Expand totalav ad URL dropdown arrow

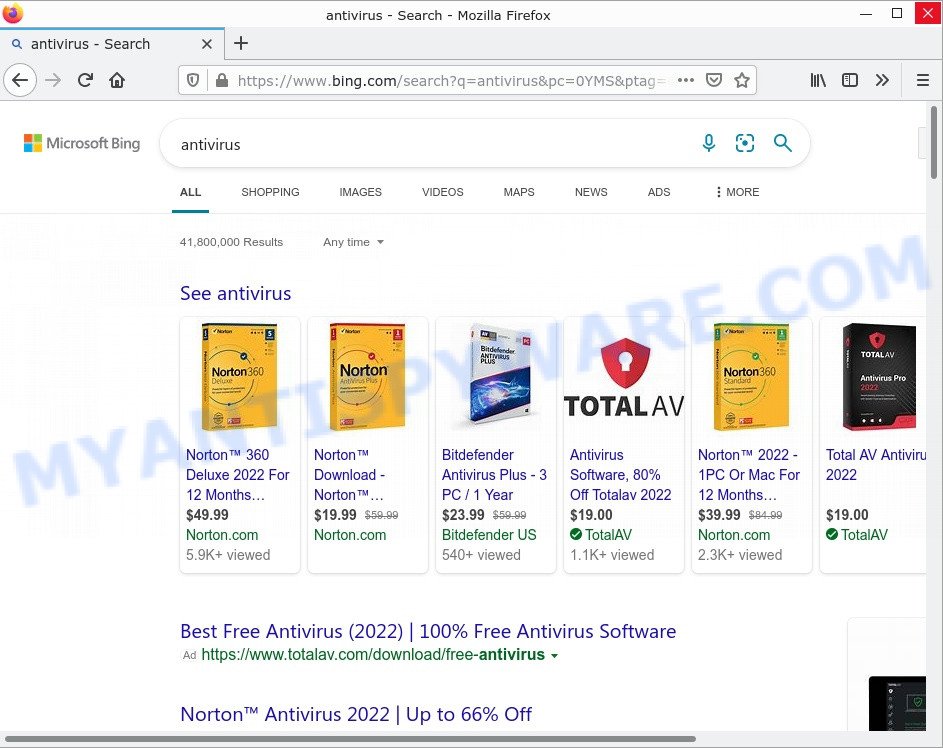click(554, 655)
